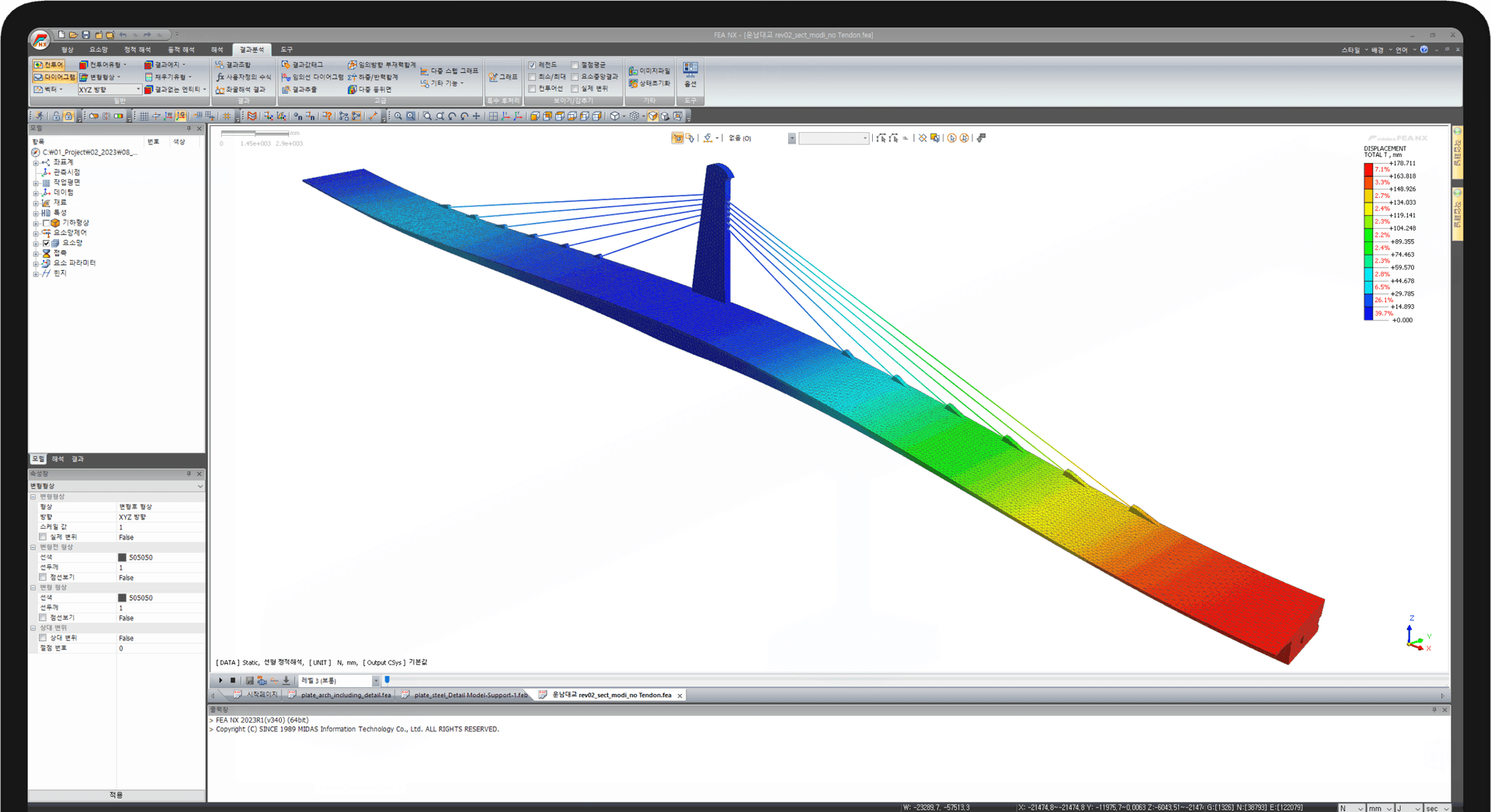Image resolution: width=1491 pixels, height=812 pixels.
Task: Uncheck the 레전드 checkbox in 보이기/감추기 group
Action: pyautogui.click(x=531, y=65)
